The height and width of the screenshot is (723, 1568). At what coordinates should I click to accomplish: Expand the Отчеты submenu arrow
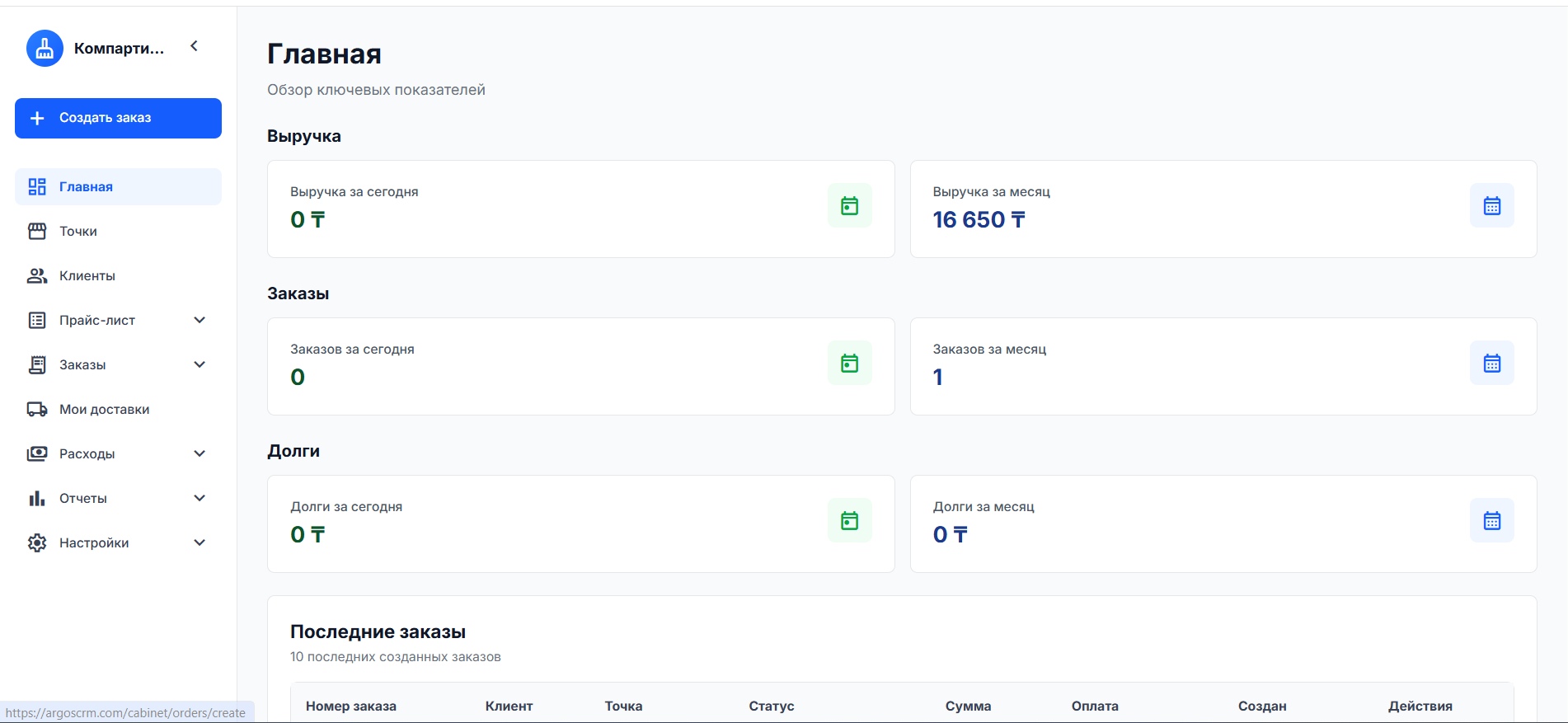coord(200,499)
